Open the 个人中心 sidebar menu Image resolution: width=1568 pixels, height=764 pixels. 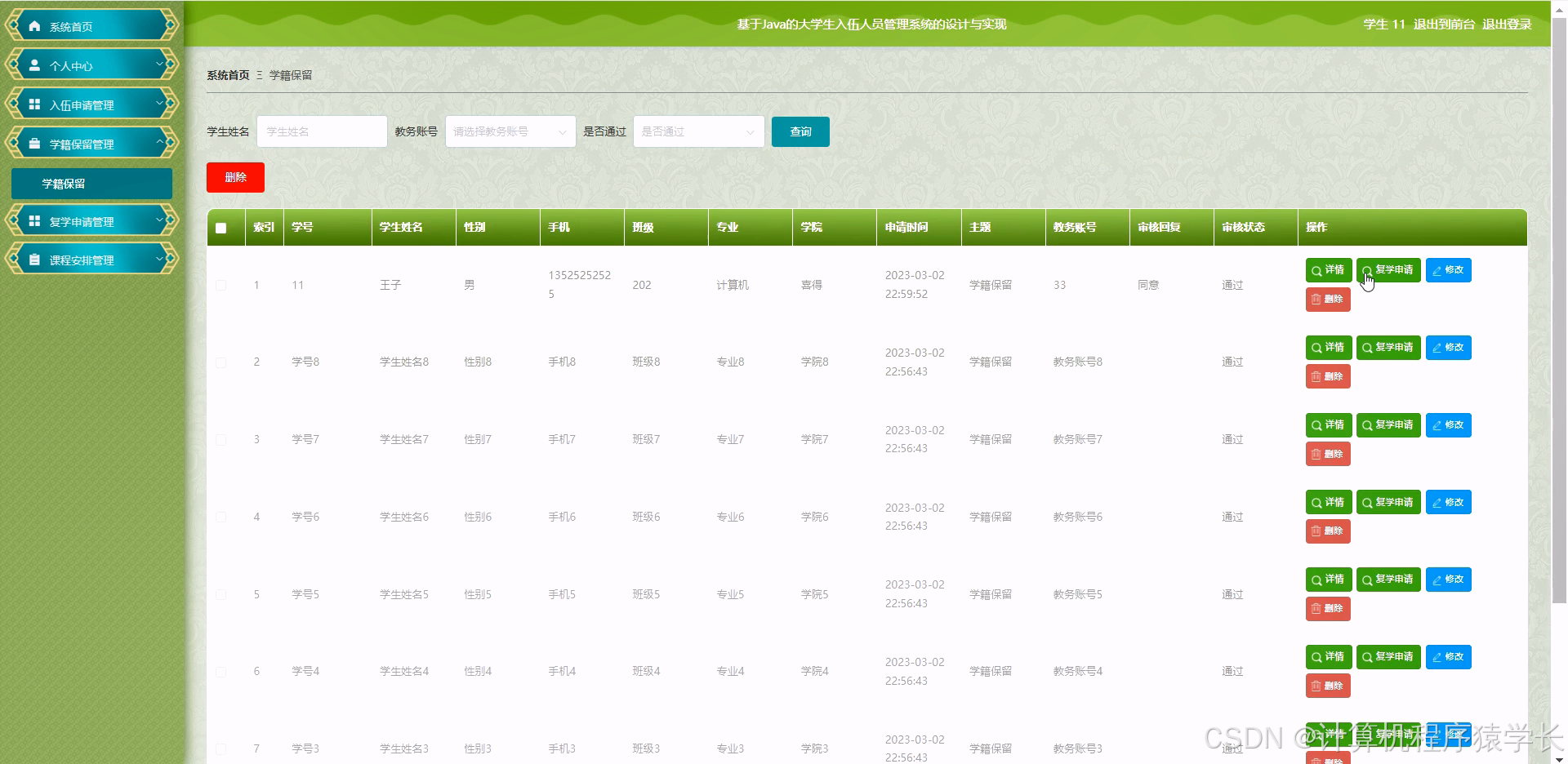91,65
